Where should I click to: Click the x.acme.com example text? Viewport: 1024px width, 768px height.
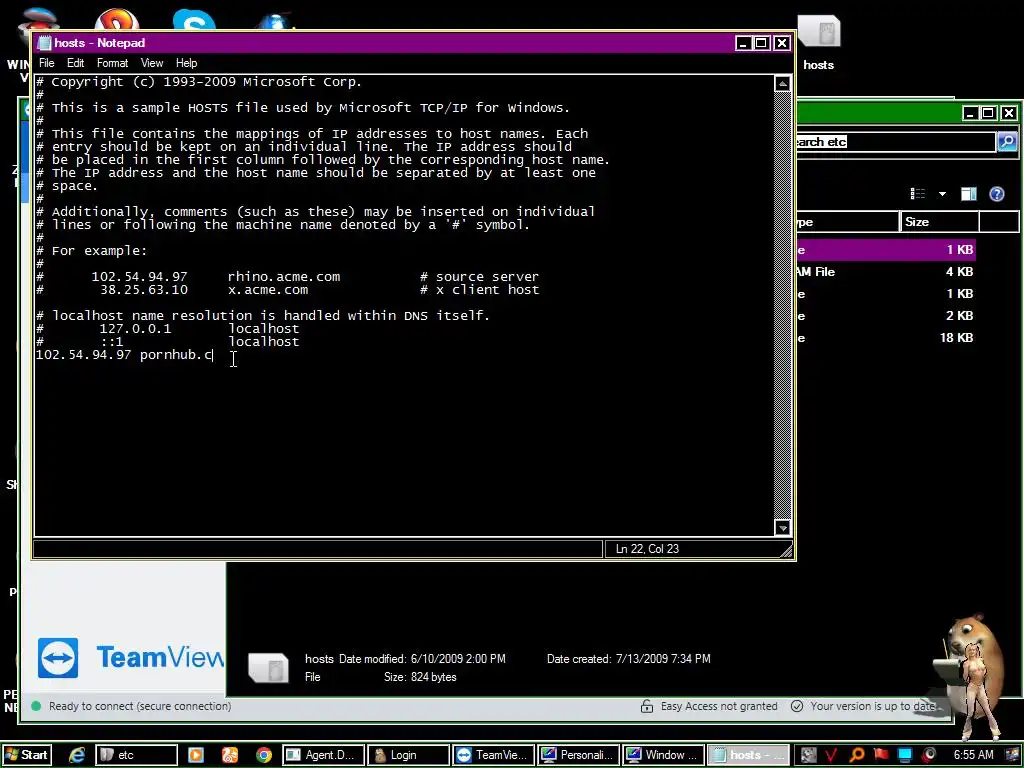coord(268,290)
